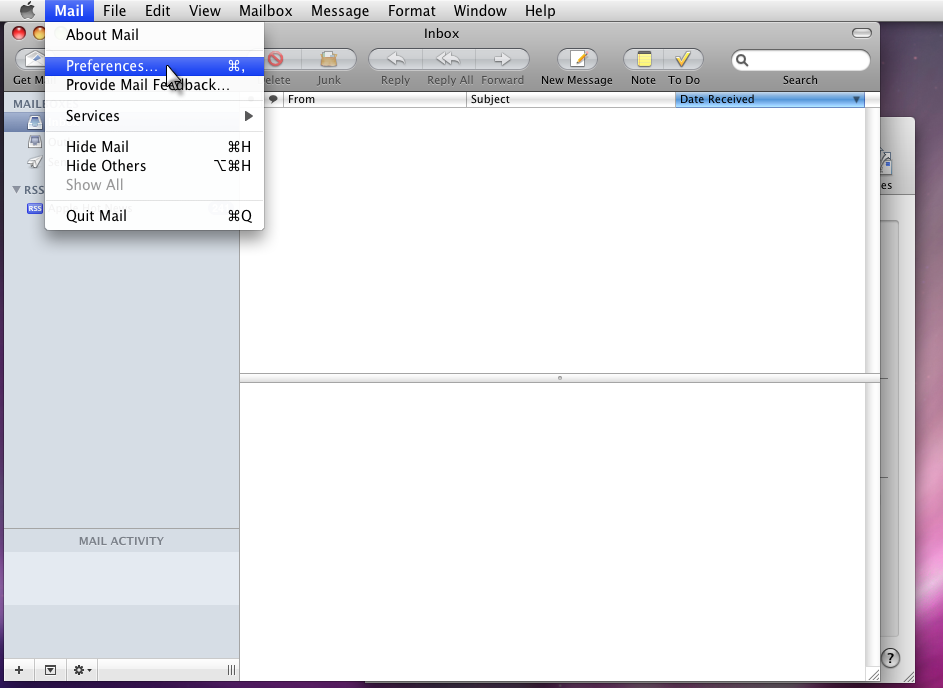The height and width of the screenshot is (688, 943).
Task: Select Preferences… menu item
Action: coord(155,66)
